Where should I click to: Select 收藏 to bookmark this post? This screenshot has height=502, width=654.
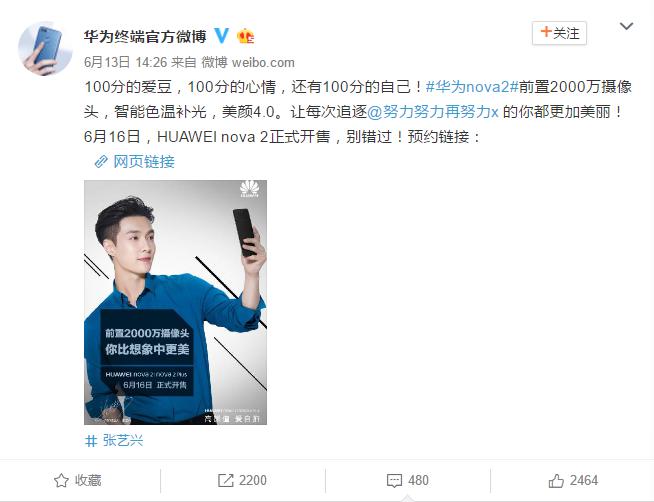point(88,480)
